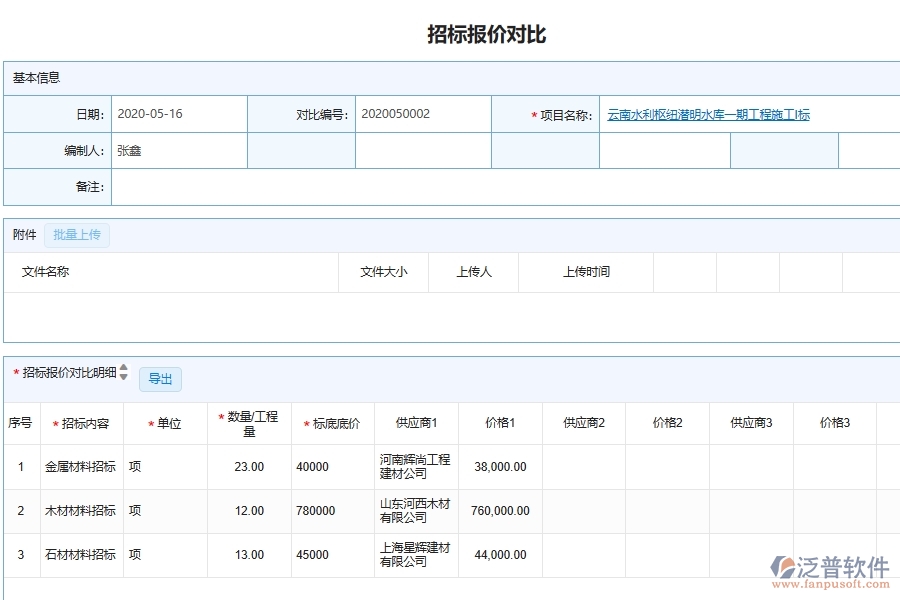The height and width of the screenshot is (600, 900).
Task: Click the 标底底价 column header
Action: point(335,423)
